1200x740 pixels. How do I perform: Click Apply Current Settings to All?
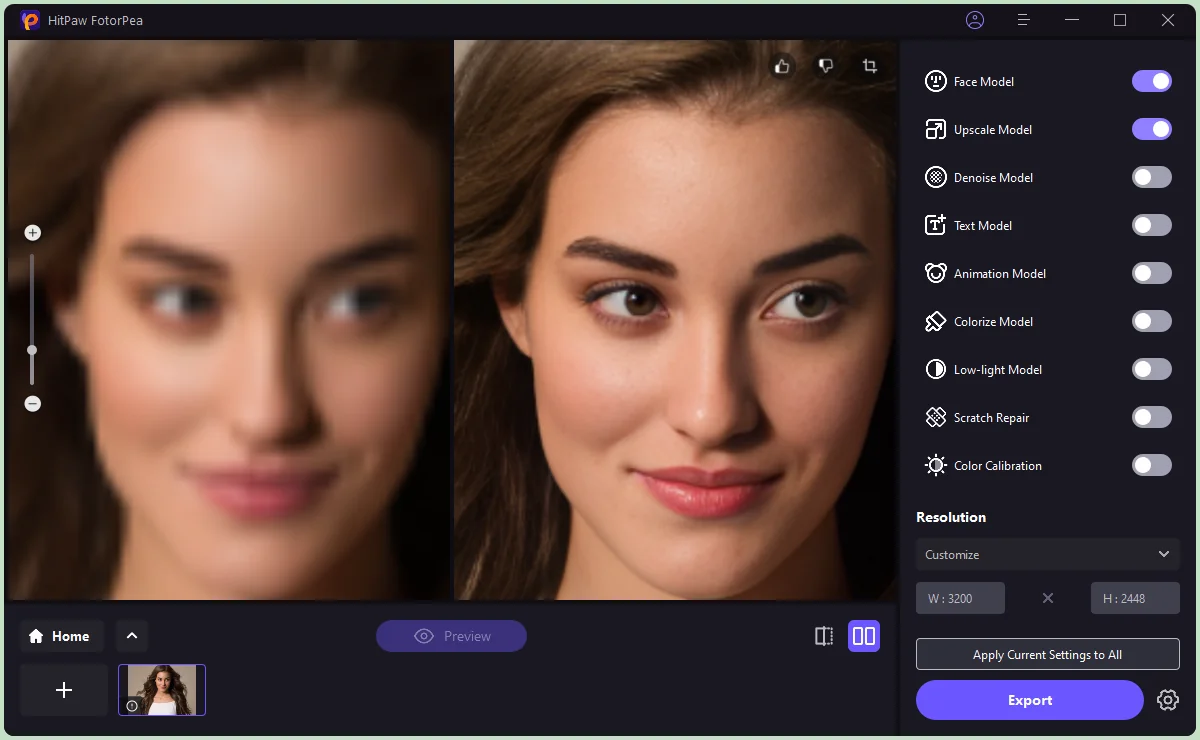(1047, 655)
